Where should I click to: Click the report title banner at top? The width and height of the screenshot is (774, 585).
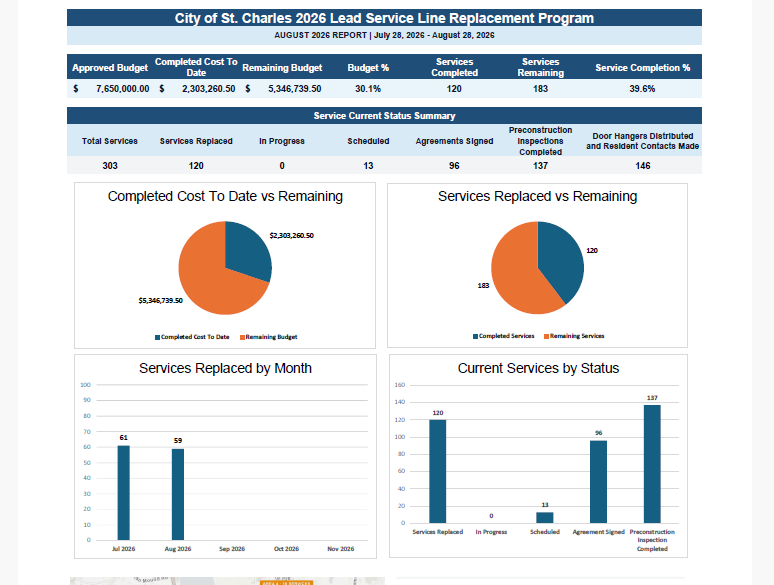[x=384, y=18]
